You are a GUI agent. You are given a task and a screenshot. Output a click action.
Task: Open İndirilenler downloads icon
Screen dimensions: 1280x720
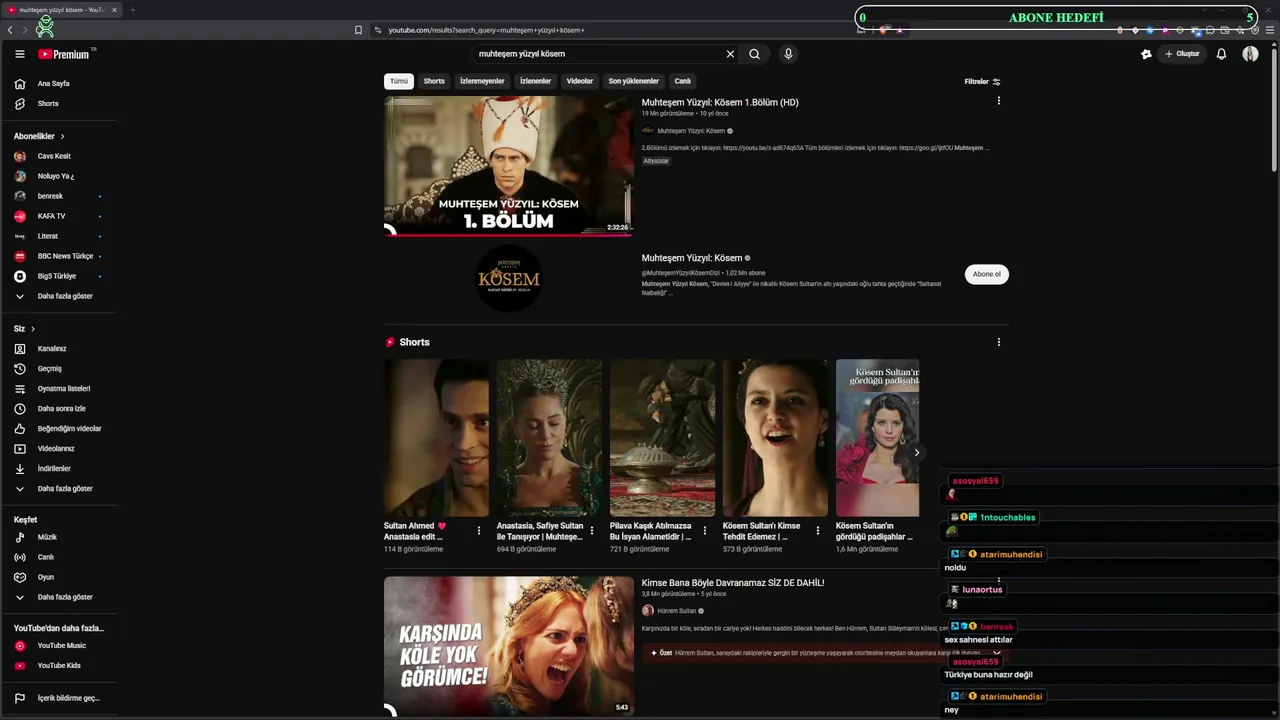coord(20,469)
